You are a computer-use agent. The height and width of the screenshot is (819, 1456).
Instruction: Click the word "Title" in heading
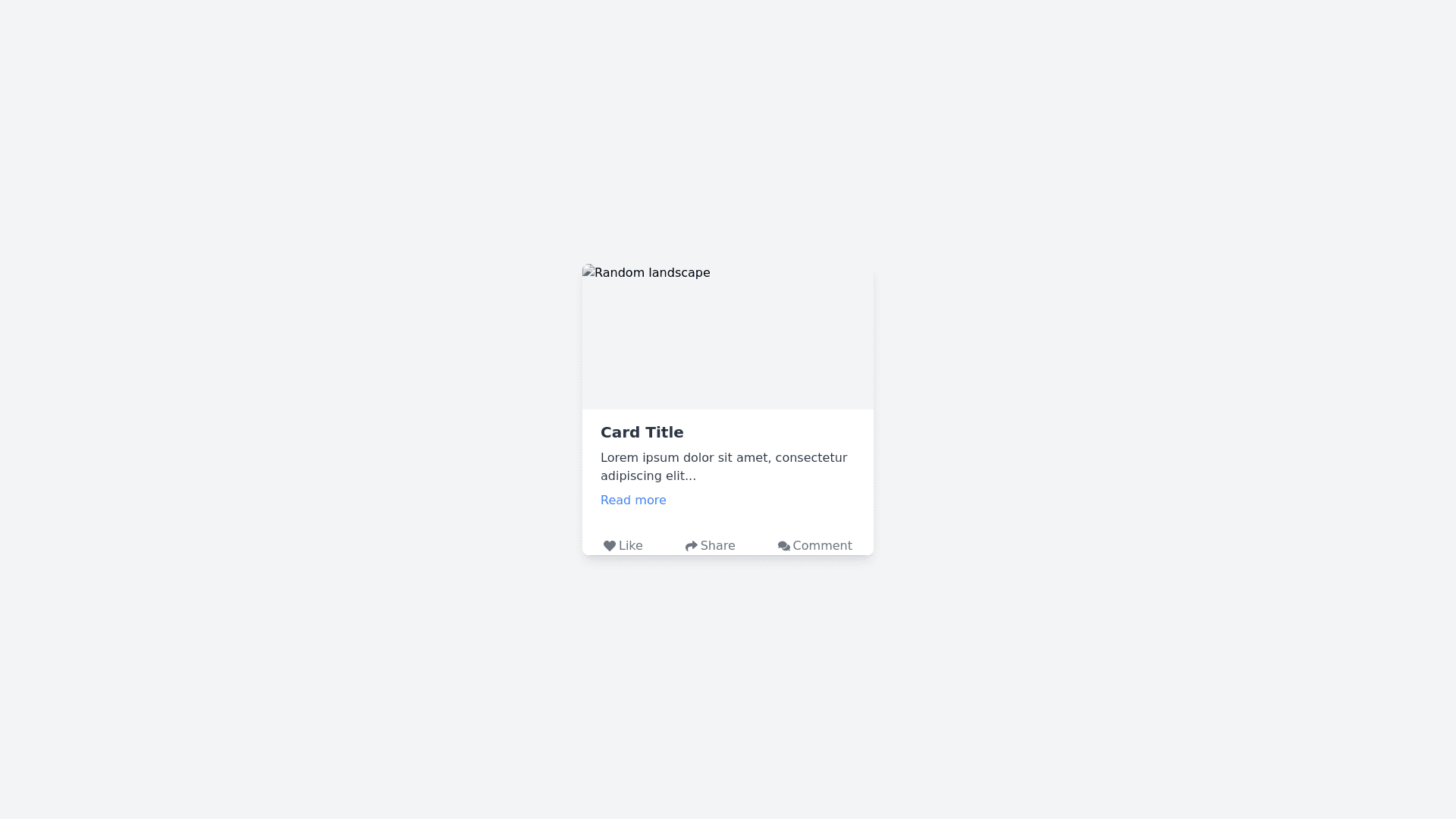663,432
